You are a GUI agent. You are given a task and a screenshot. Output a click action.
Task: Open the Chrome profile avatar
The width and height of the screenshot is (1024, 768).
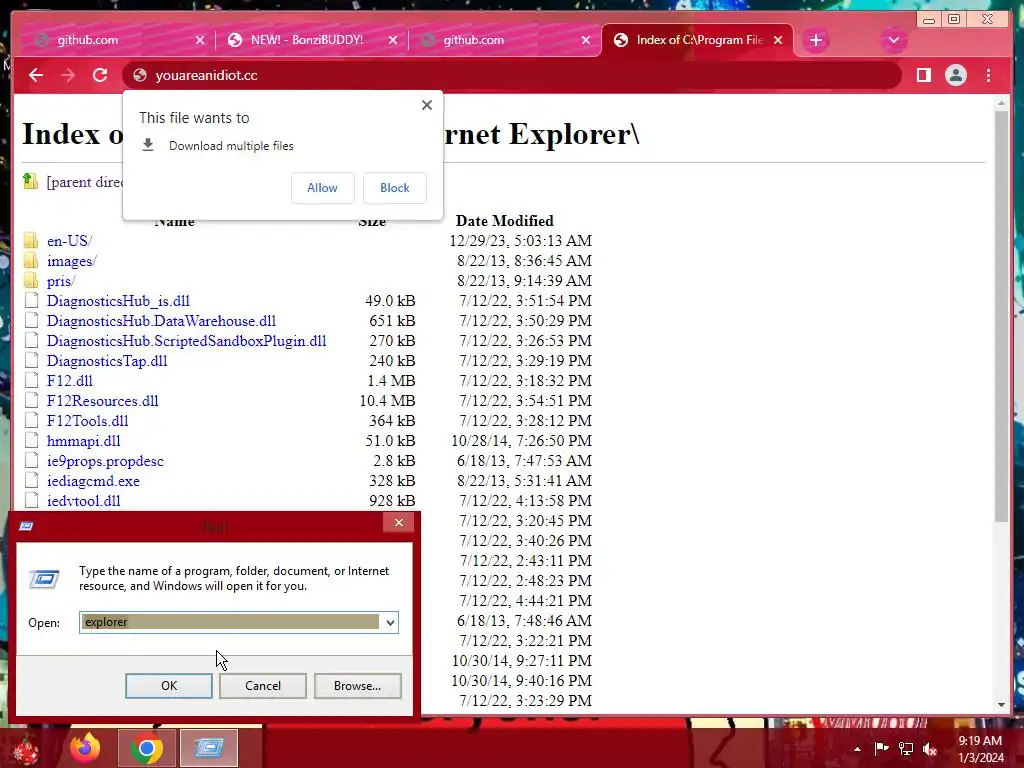tap(955, 75)
